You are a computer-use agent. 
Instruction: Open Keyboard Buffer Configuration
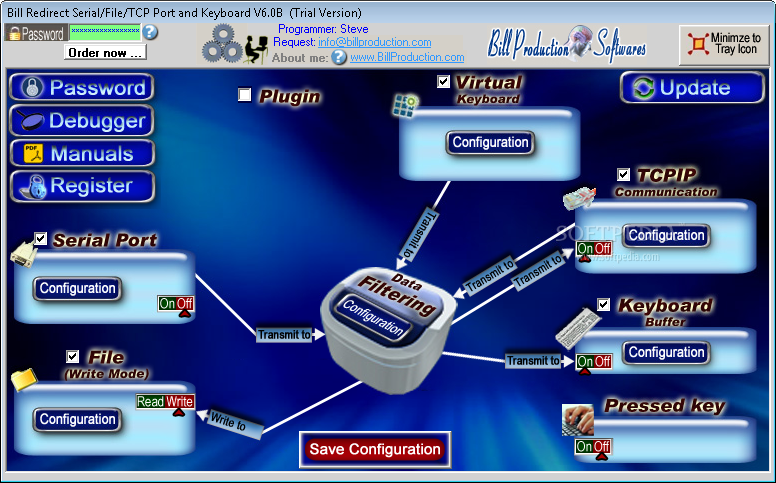pos(666,353)
